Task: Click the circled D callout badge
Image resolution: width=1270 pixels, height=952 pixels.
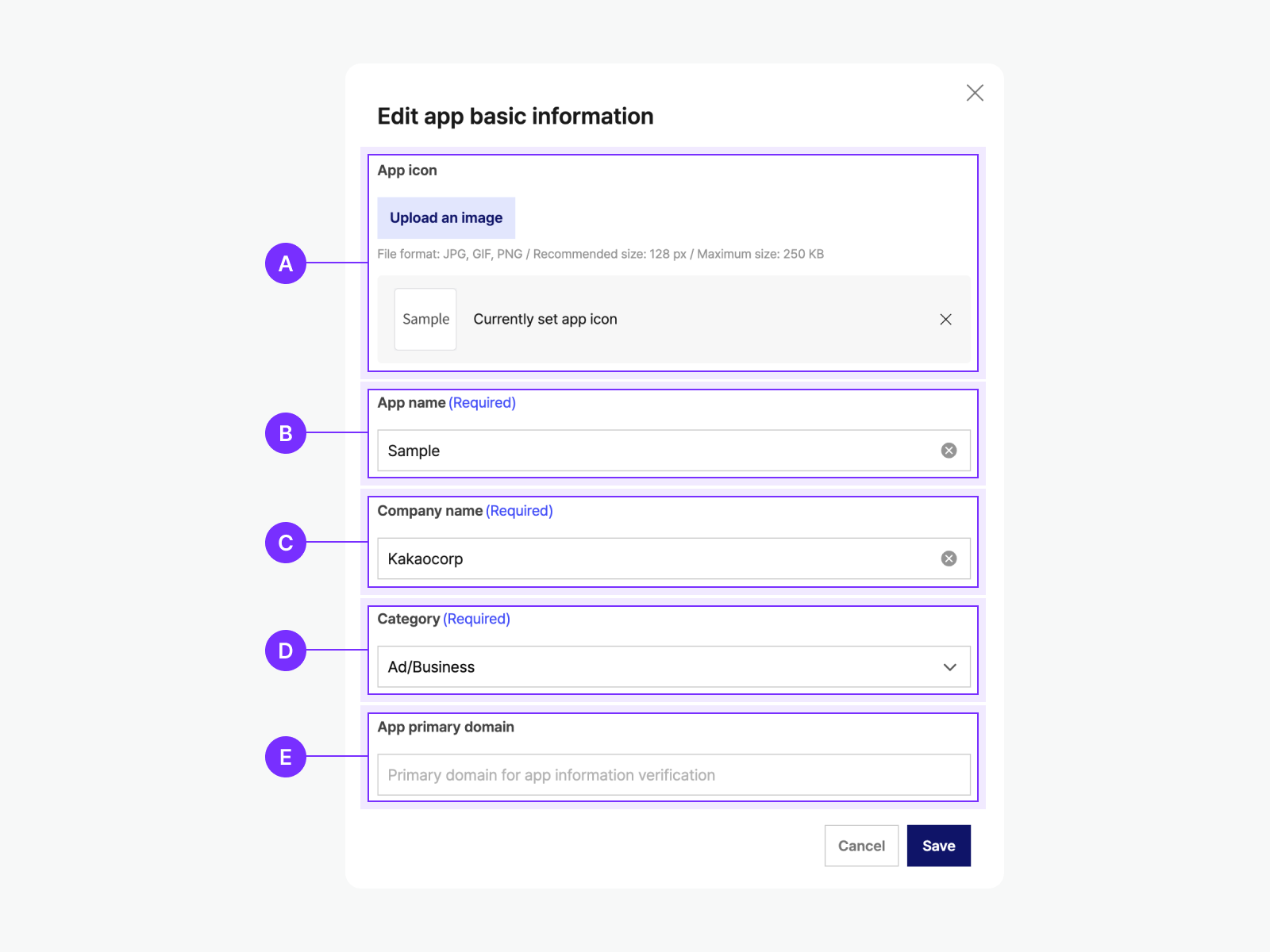Action: [x=286, y=651]
